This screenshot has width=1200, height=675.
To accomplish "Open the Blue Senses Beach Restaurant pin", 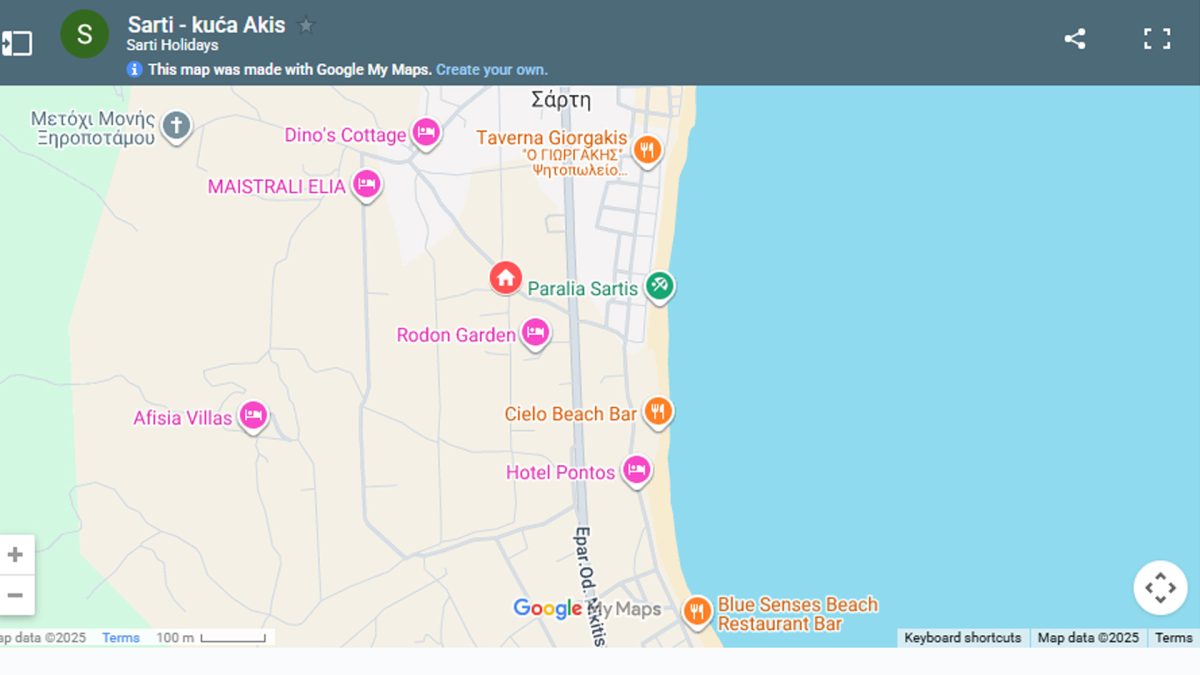I will point(697,609).
